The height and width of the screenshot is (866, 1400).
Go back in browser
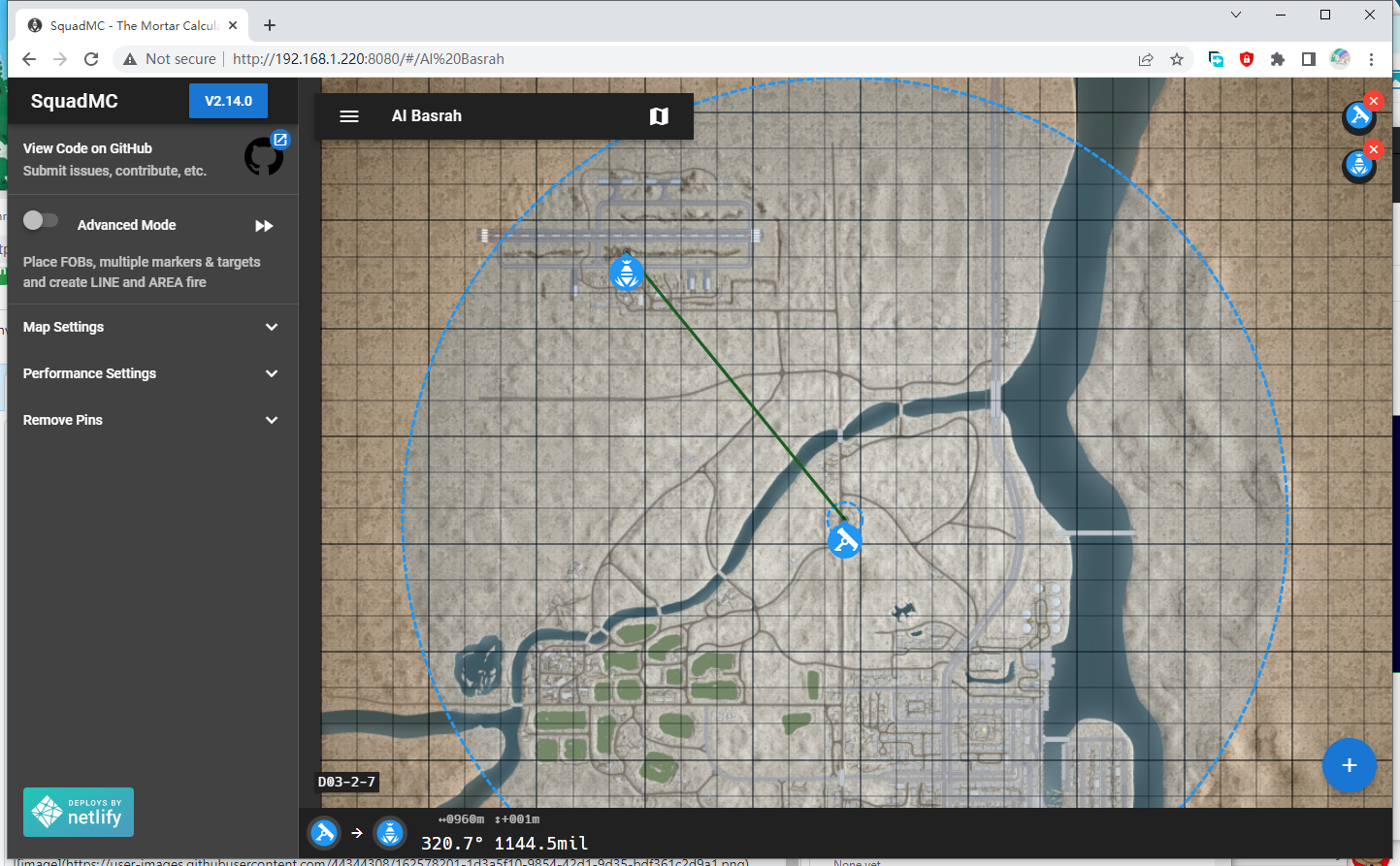(29, 59)
